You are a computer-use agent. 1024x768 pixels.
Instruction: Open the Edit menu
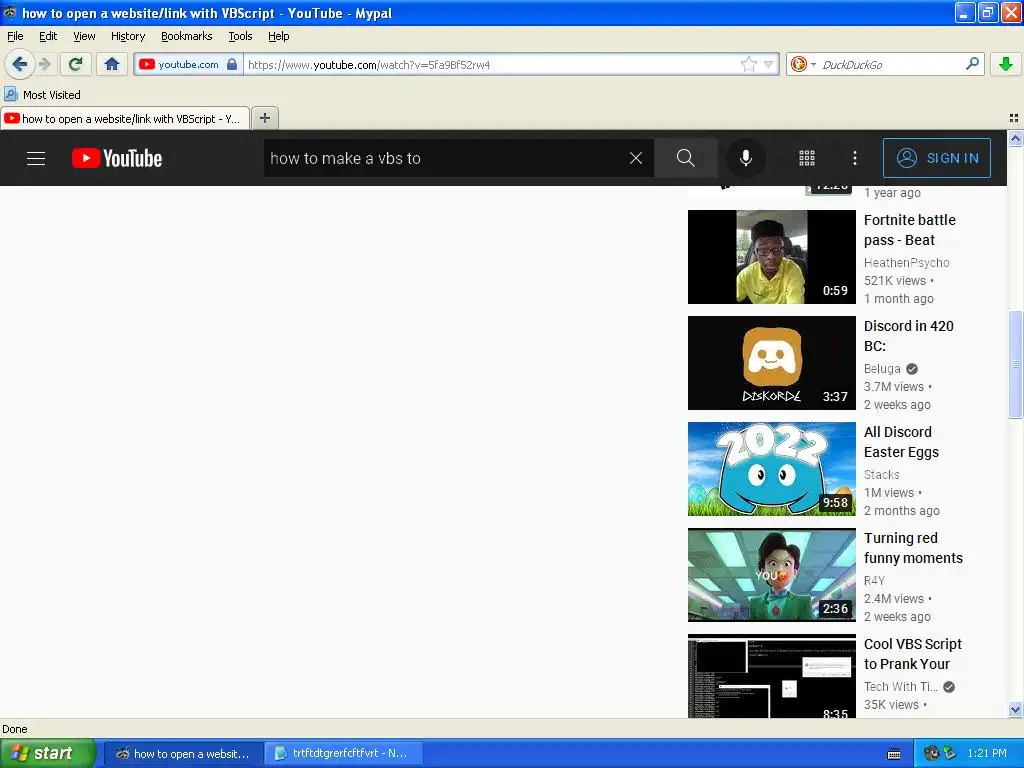tap(48, 36)
